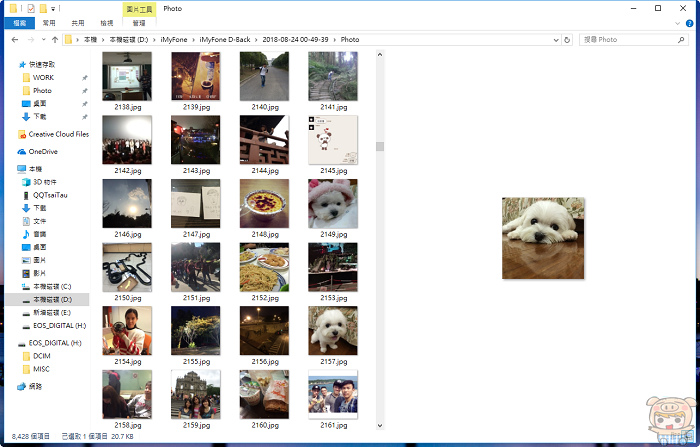Open the Help question mark icon
Image resolution: width=700 pixels, height=447 pixels.
tap(690, 23)
